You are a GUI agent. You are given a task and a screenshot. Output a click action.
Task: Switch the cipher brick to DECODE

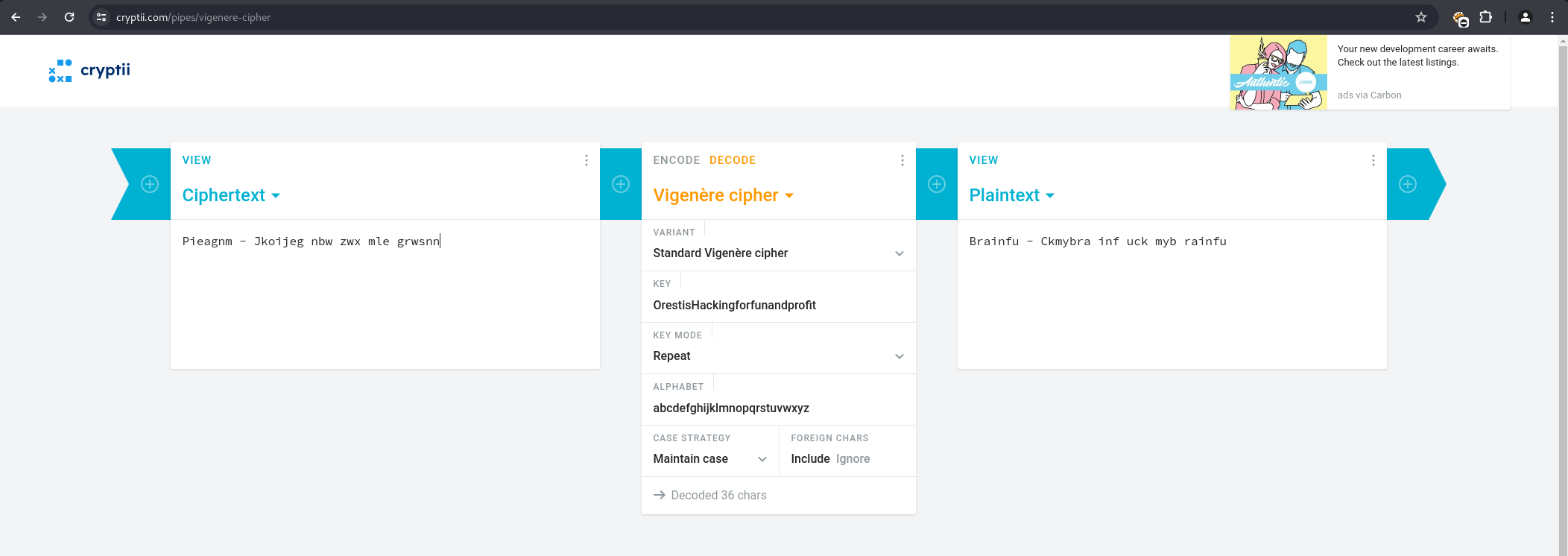pos(733,160)
